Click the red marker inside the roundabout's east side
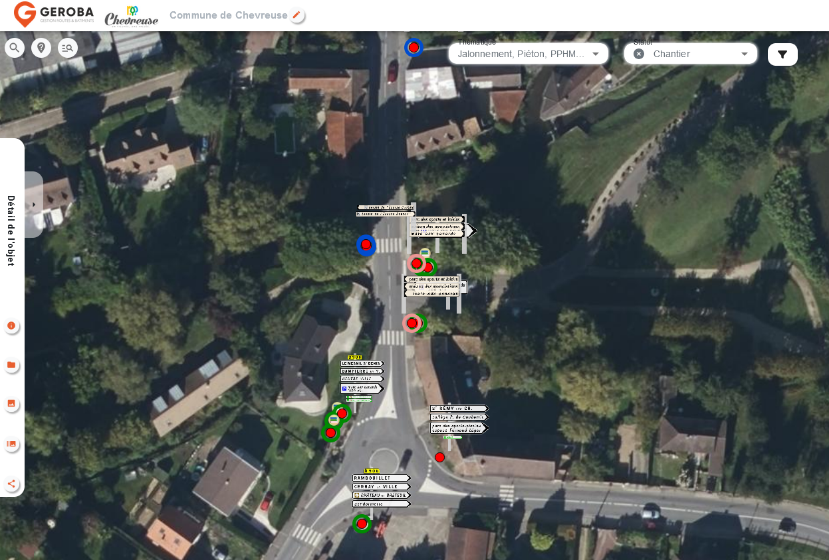The height and width of the screenshot is (560, 829). pyautogui.click(x=439, y=457)
